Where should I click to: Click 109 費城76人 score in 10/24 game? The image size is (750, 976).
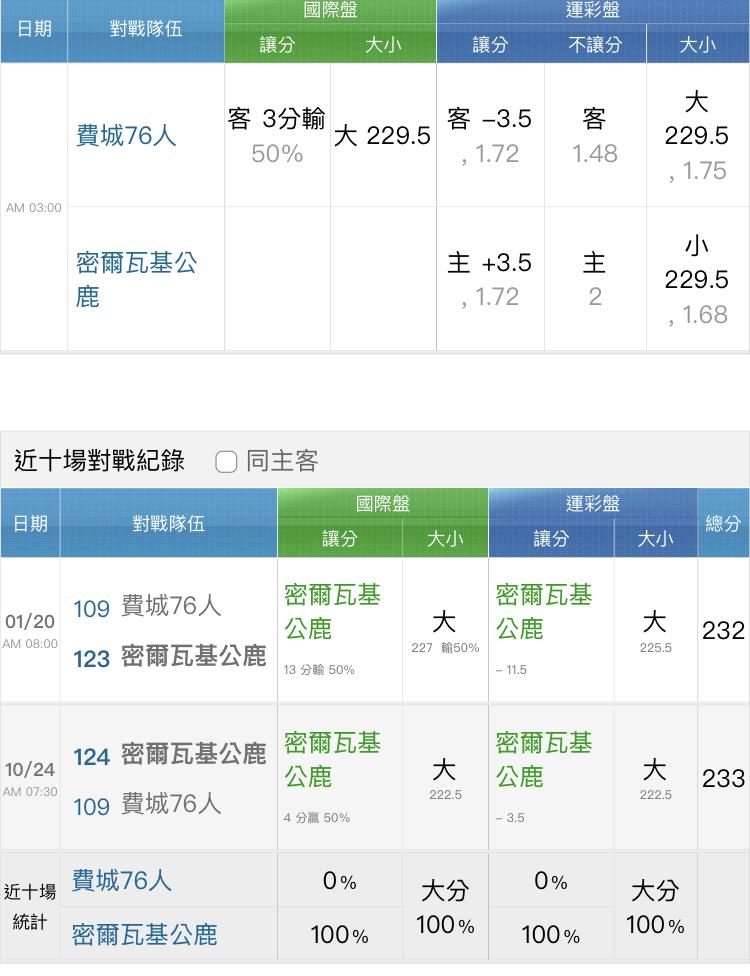point(147,805)
